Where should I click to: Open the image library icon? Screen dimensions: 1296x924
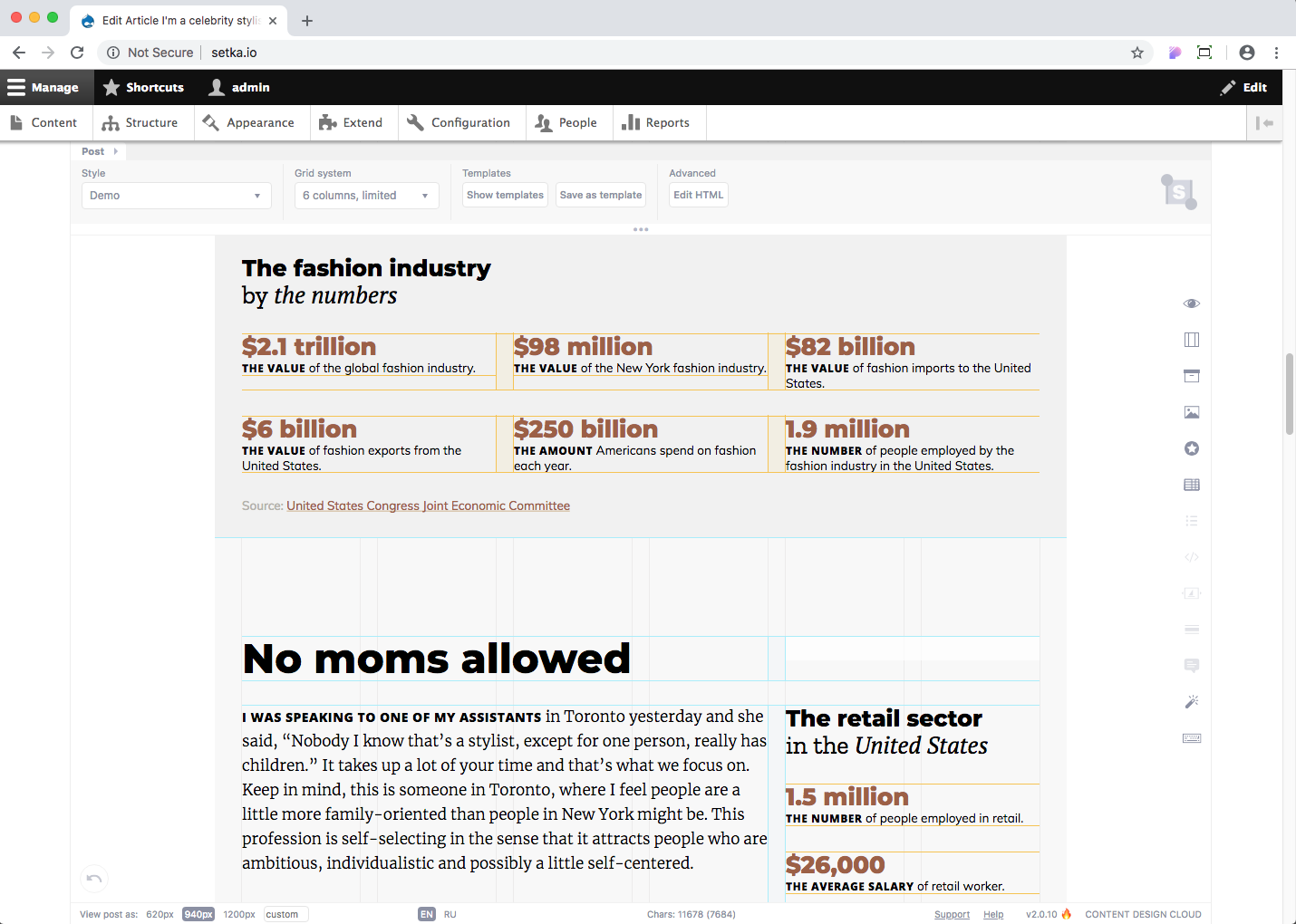[1192, 412]
